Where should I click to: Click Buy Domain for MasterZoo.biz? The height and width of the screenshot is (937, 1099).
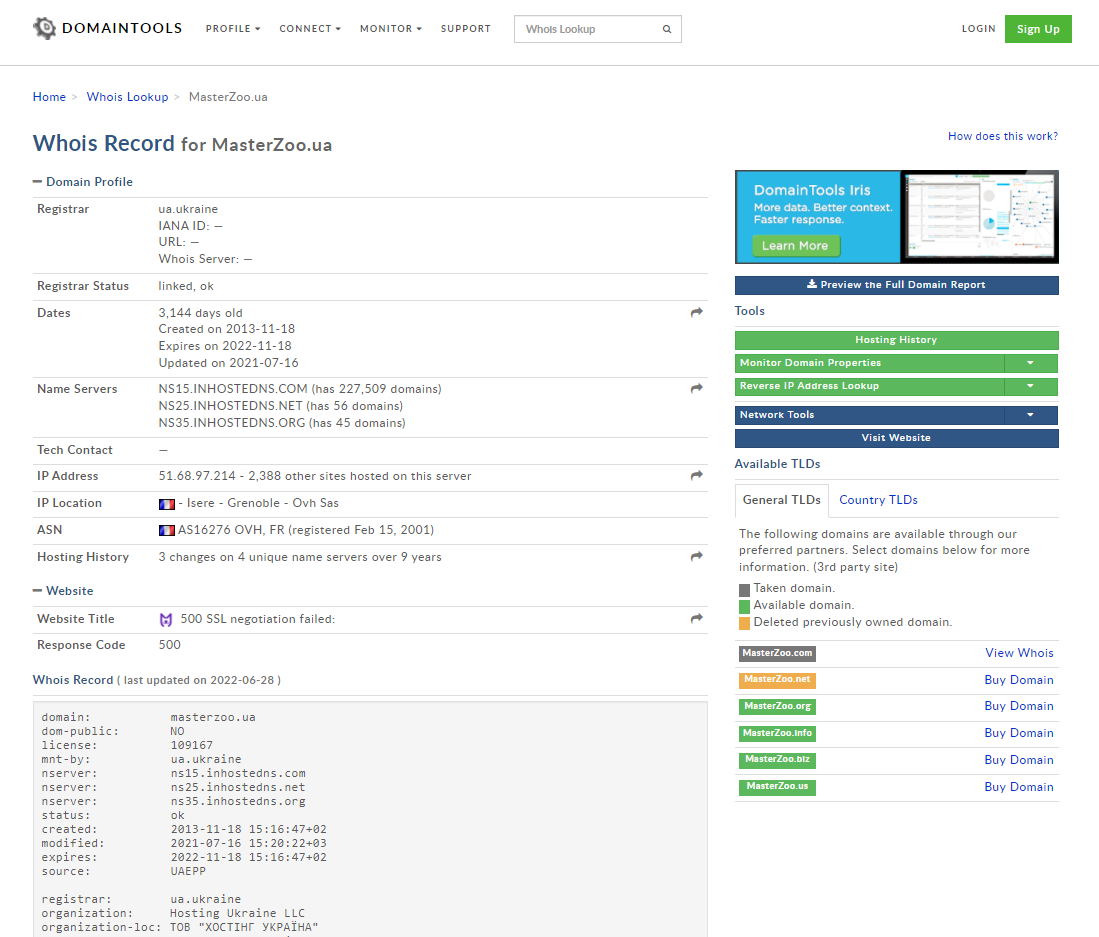(1019, 760)
